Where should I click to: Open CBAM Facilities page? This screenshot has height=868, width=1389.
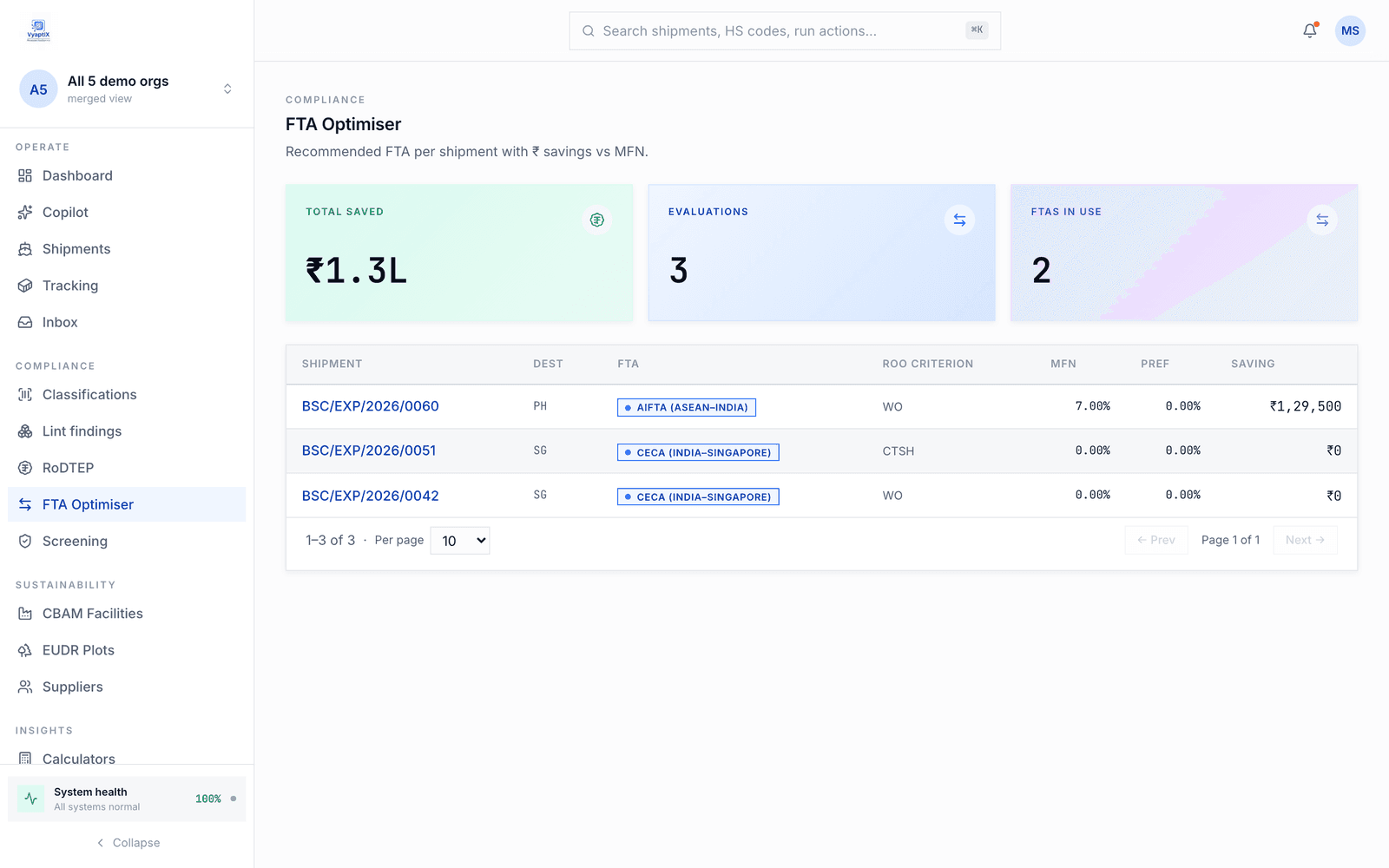pos(127,614)
